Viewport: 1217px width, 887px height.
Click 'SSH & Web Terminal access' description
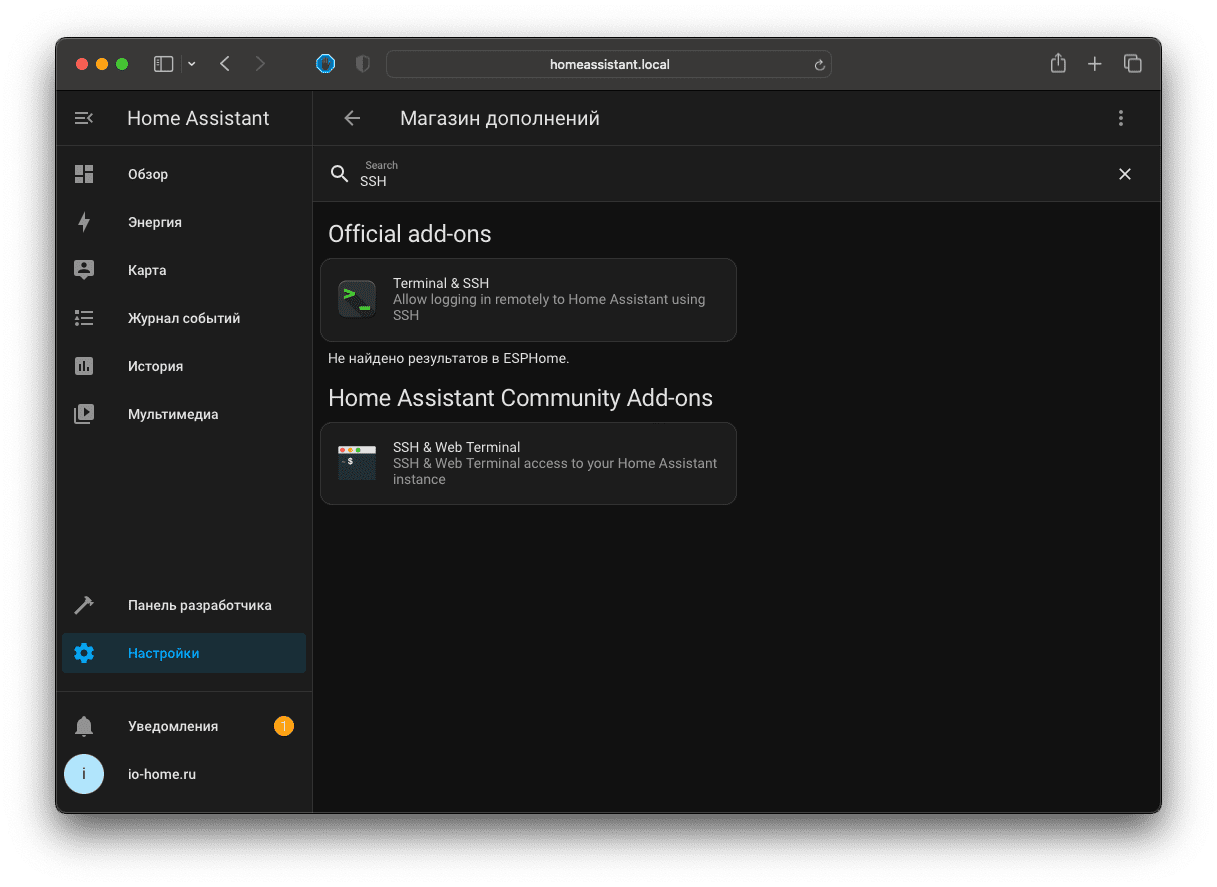(555, 471)
